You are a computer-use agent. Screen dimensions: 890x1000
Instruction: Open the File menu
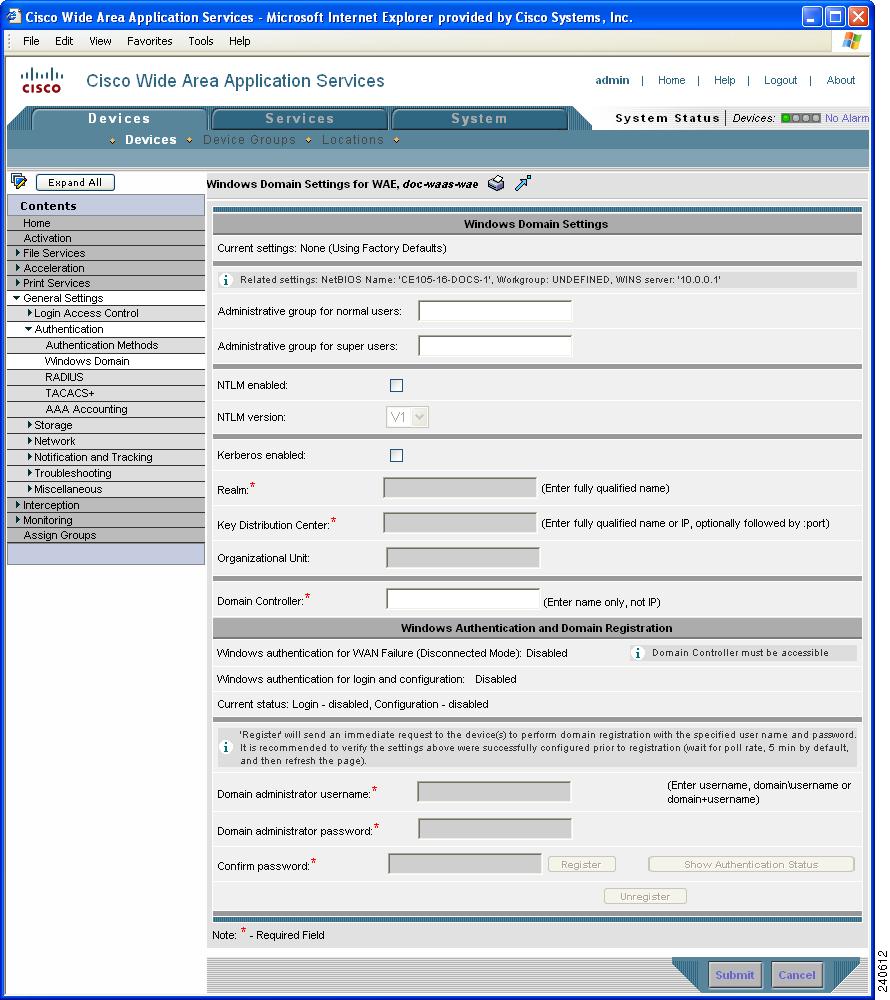tap(31, 41)
